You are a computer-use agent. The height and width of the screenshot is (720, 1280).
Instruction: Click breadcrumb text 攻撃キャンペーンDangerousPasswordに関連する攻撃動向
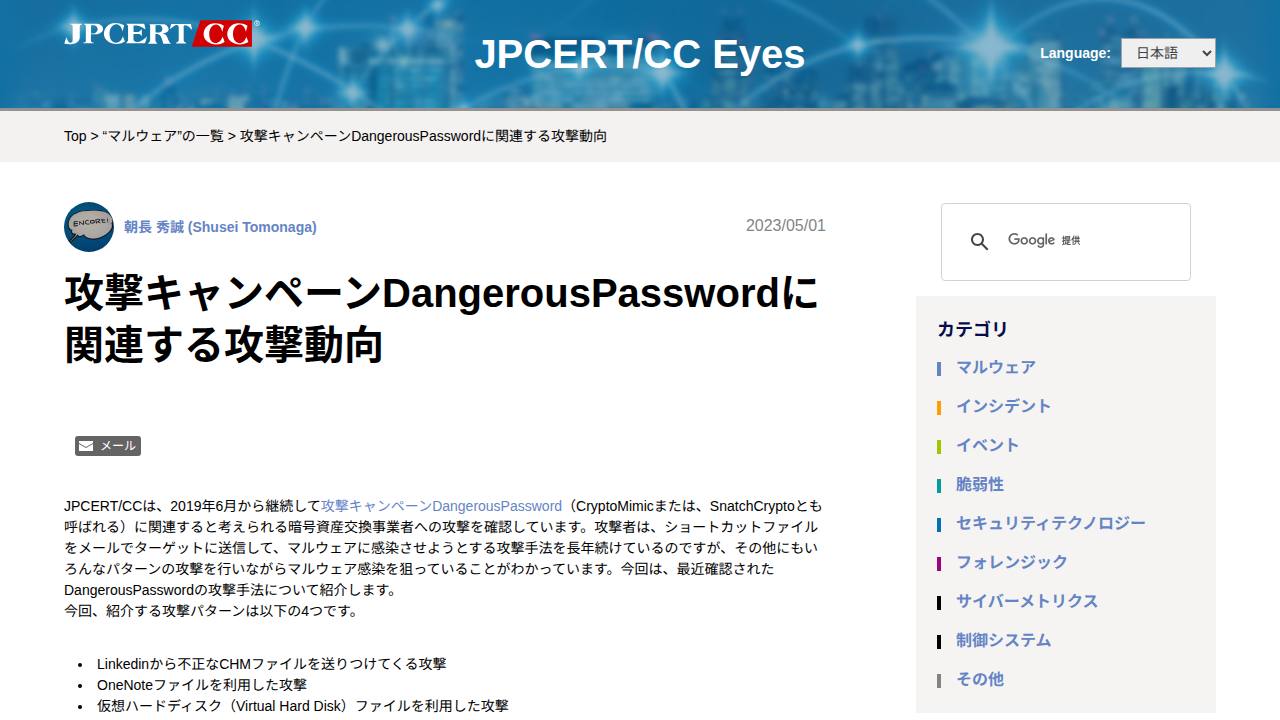coord(423,136)
